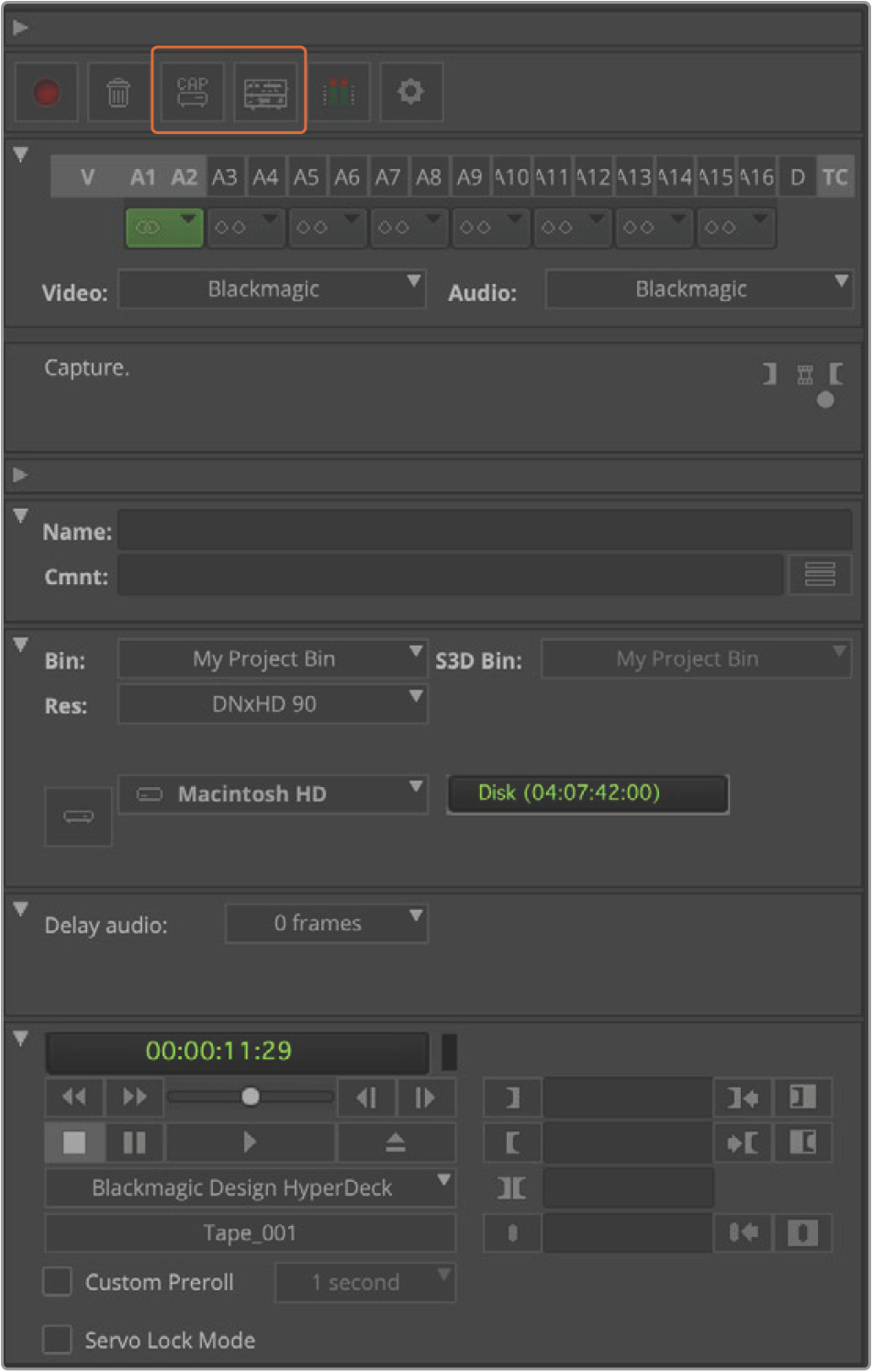Click the shuttle slider handle
This screenshot has width=872, height=1372.
tap(250, 1096)
